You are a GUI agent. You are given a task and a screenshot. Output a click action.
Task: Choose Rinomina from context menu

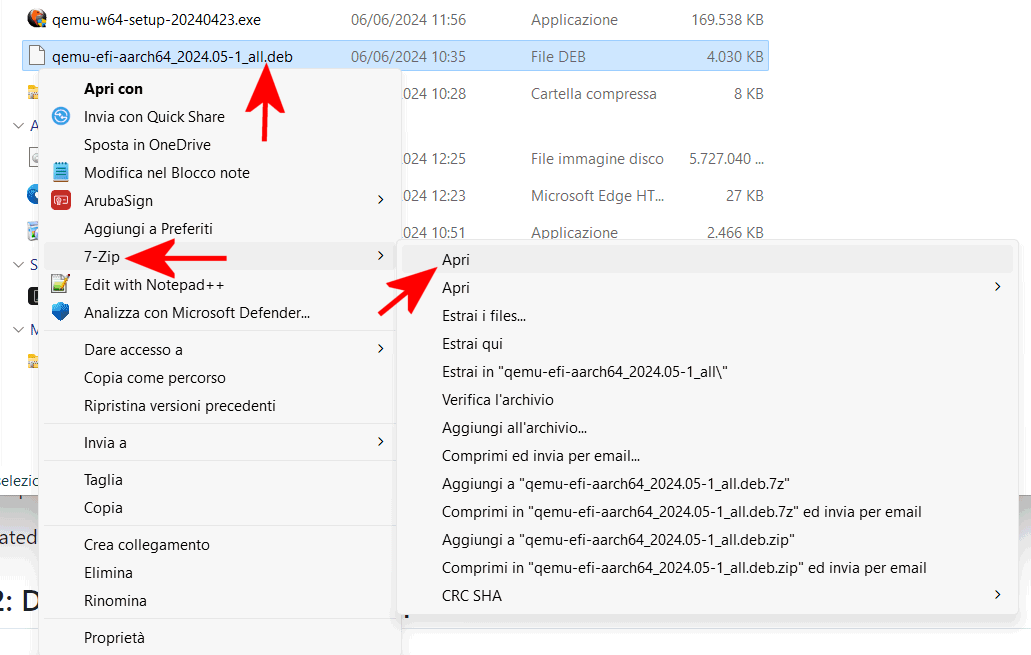pyautogui.click(x=115, y=601)
